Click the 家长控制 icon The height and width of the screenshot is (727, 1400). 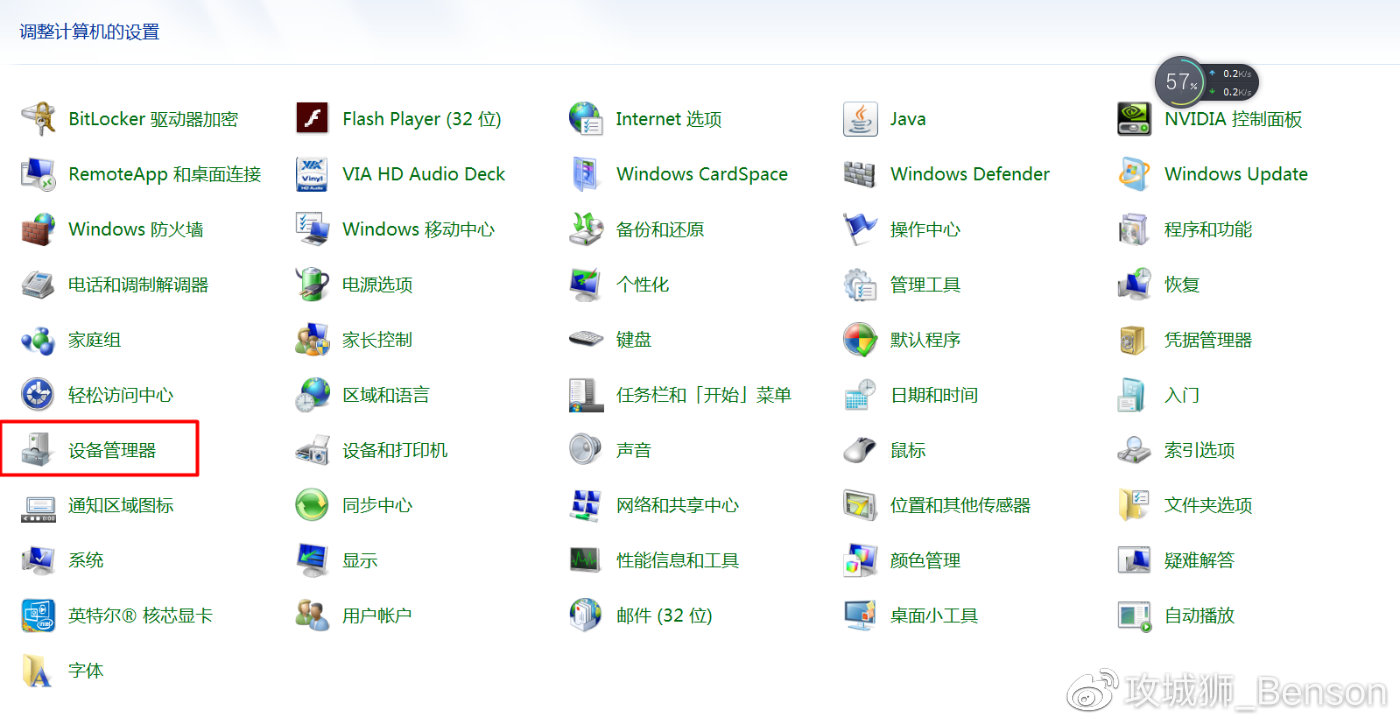coord(312,340)
